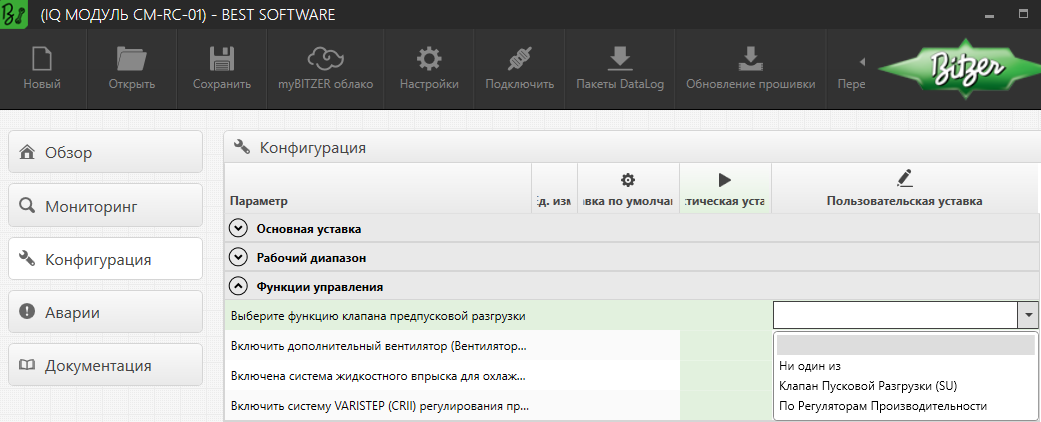Save using the Сохранить floppy icon
This screenshot has height=422, width=1041.
pyautogui.click(x=222, y=59)
